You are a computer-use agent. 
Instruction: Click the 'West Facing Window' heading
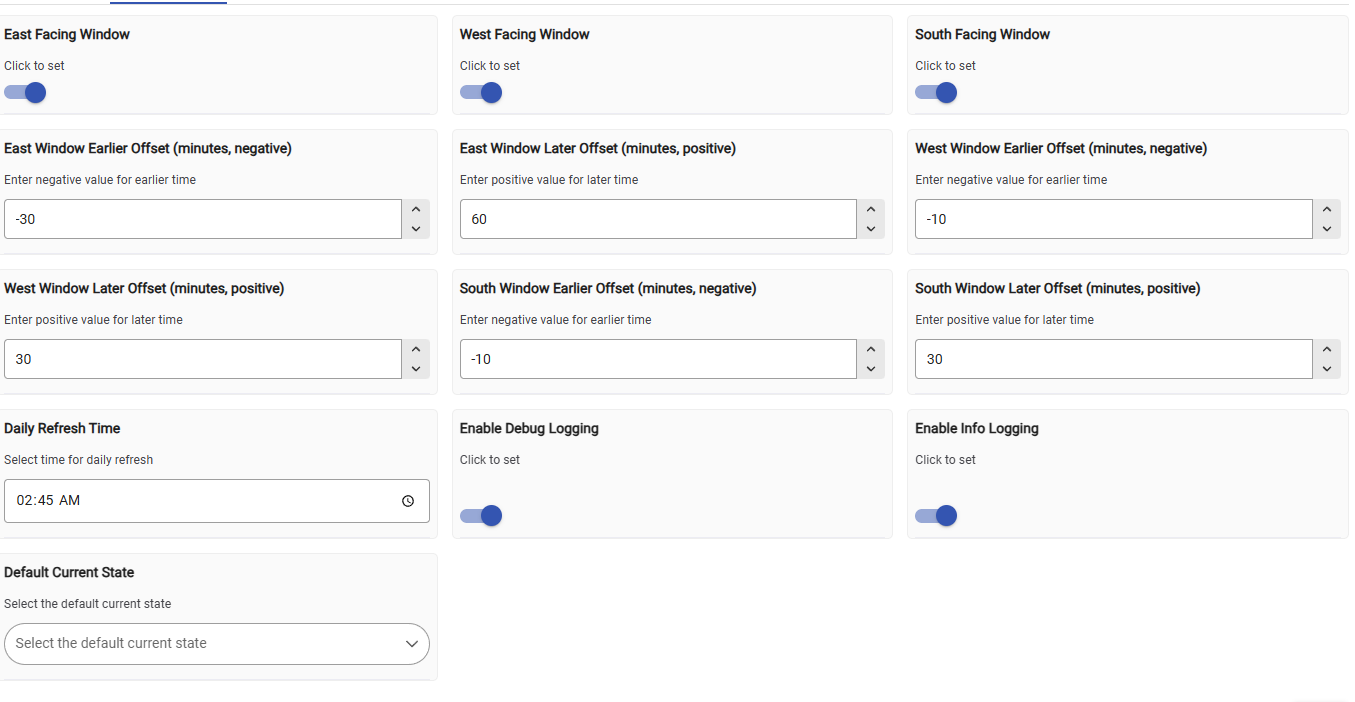click(x=525, y=34)
